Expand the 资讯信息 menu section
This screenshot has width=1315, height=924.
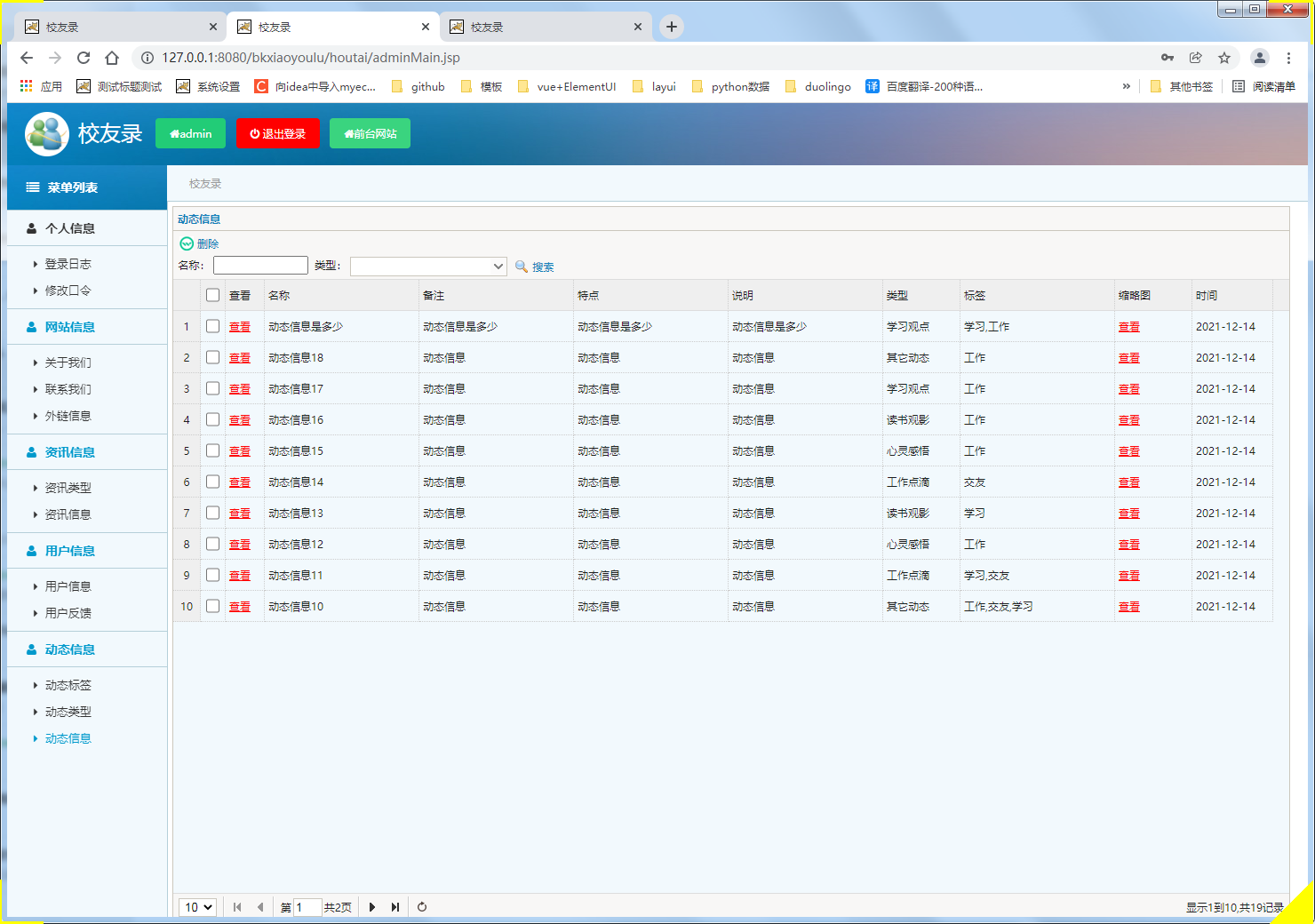tap(87, 452)
